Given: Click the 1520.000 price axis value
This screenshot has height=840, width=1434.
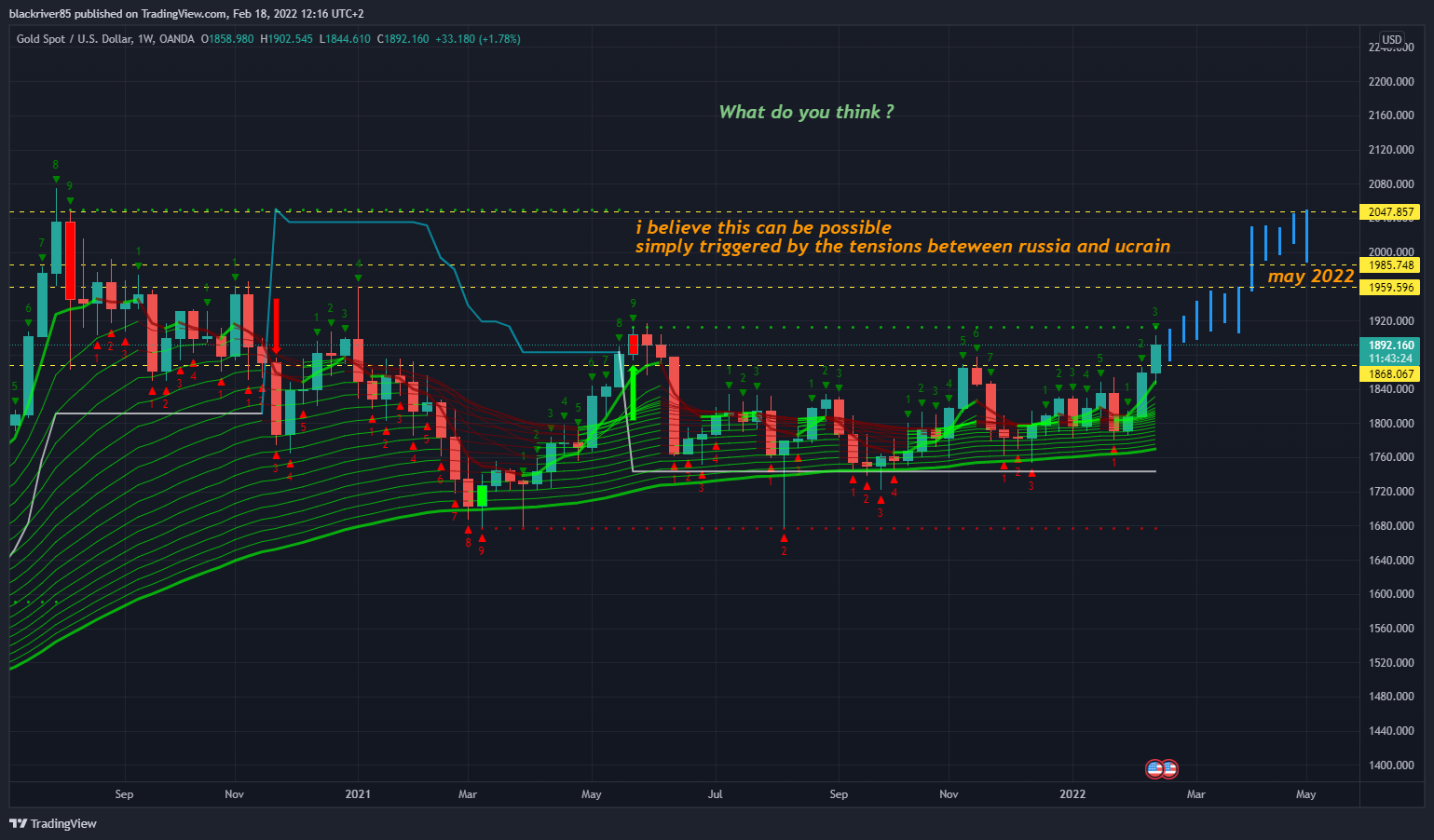Looking at the screenshot, I should click(1390, 663).
